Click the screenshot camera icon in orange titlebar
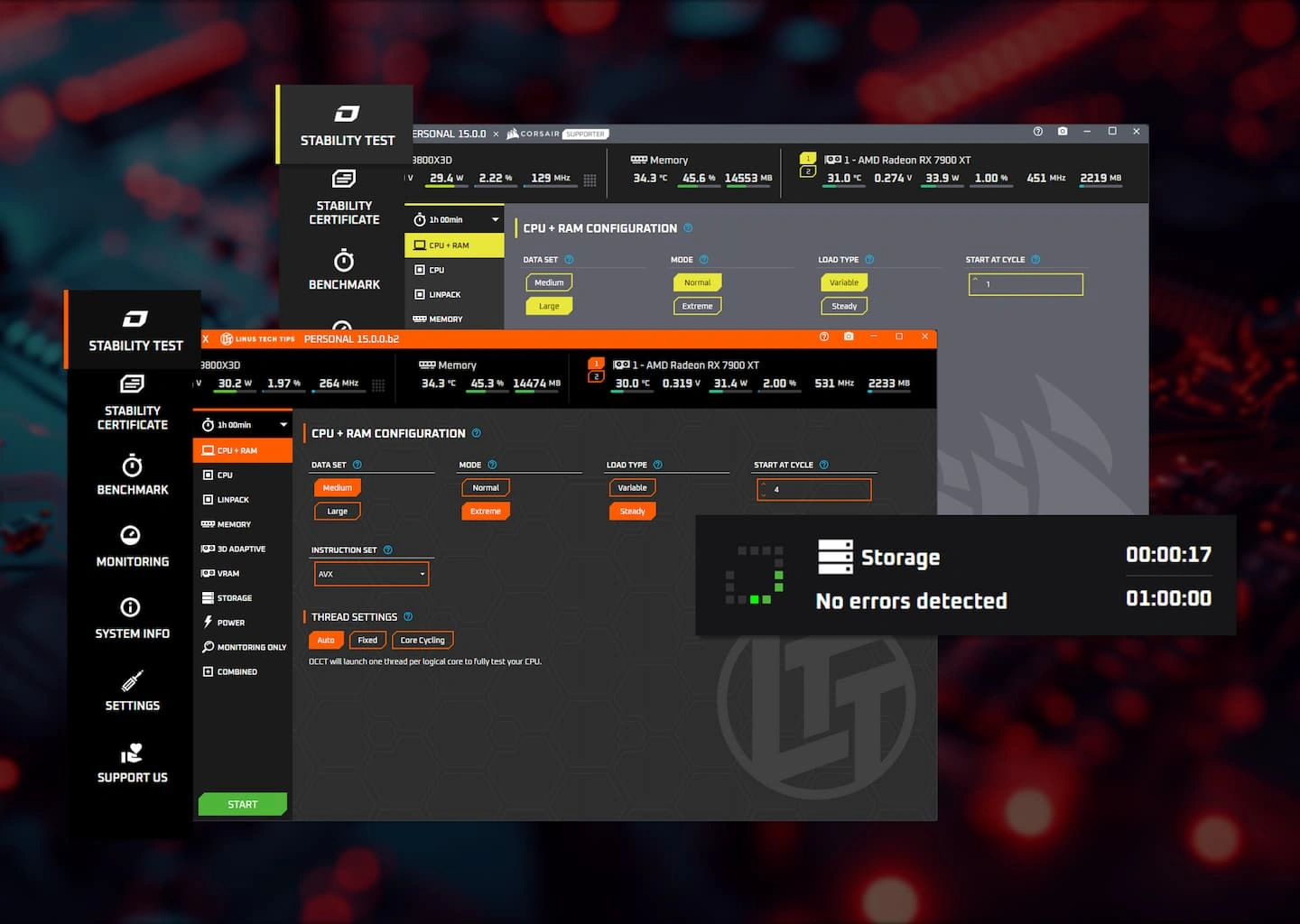 (x=849, y=337)
